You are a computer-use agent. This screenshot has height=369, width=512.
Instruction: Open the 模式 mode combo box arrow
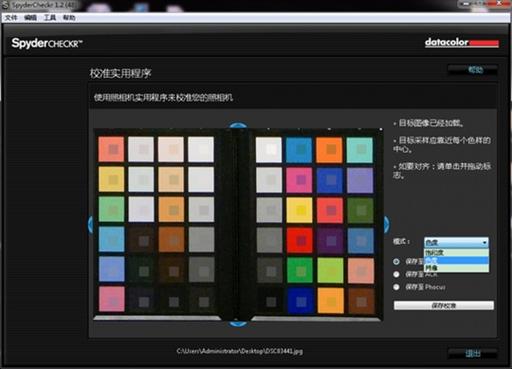[x=485, y=242]
